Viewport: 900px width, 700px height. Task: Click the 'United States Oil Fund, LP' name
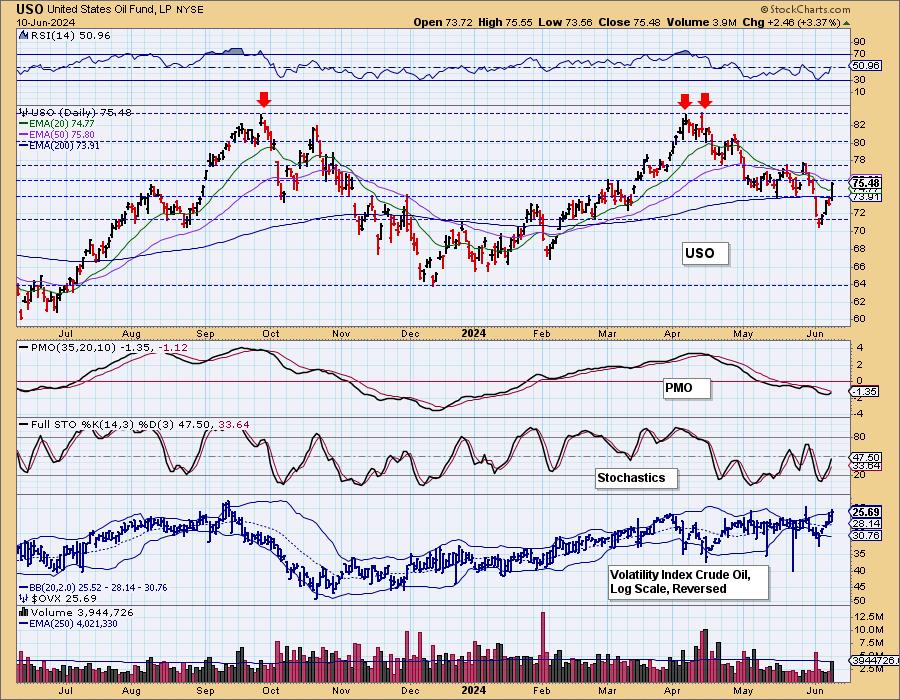coord(110,9)
